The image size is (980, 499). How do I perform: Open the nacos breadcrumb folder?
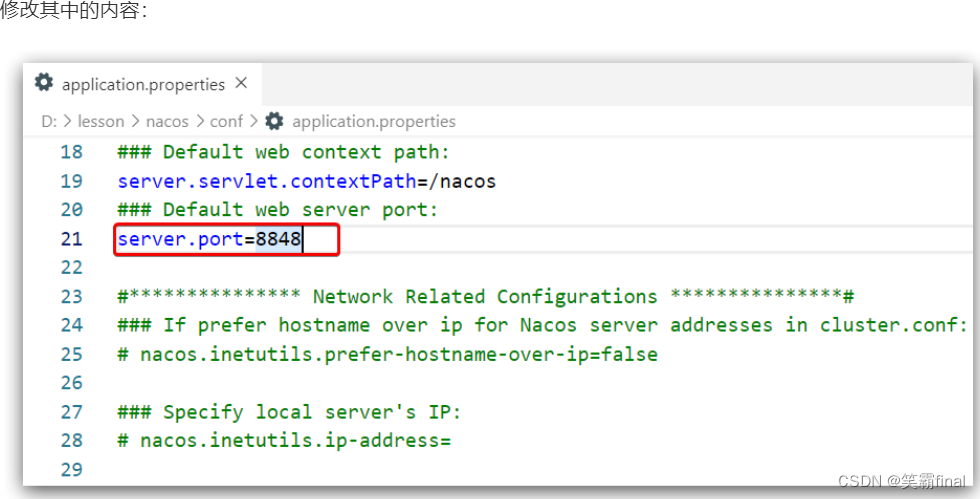click(x=167, y=121)
